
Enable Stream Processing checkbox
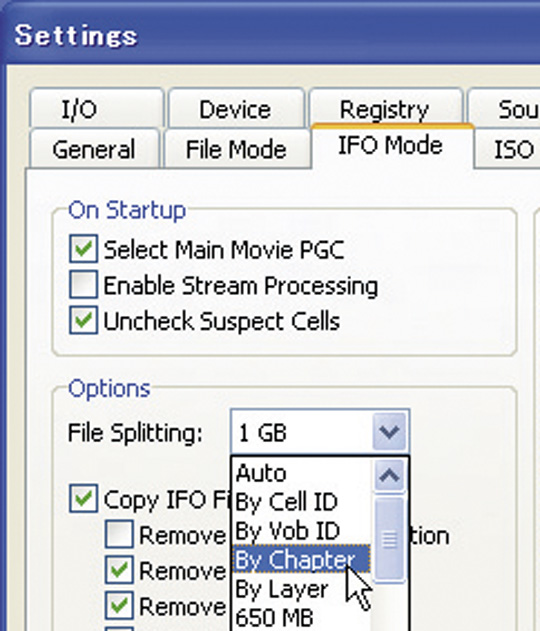point(83,285)
